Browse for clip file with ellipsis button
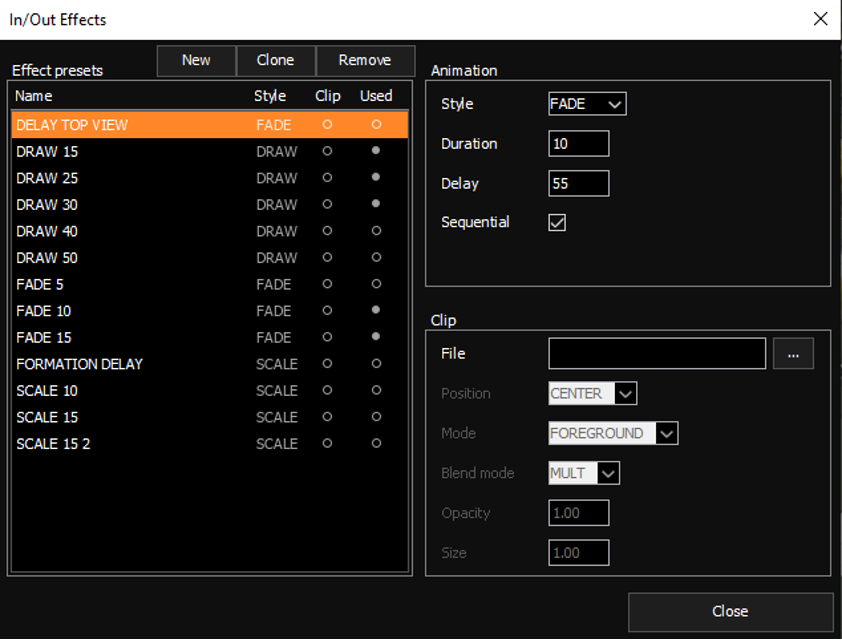The width and height of the screenshot is (842, 640). coord(793,354)
